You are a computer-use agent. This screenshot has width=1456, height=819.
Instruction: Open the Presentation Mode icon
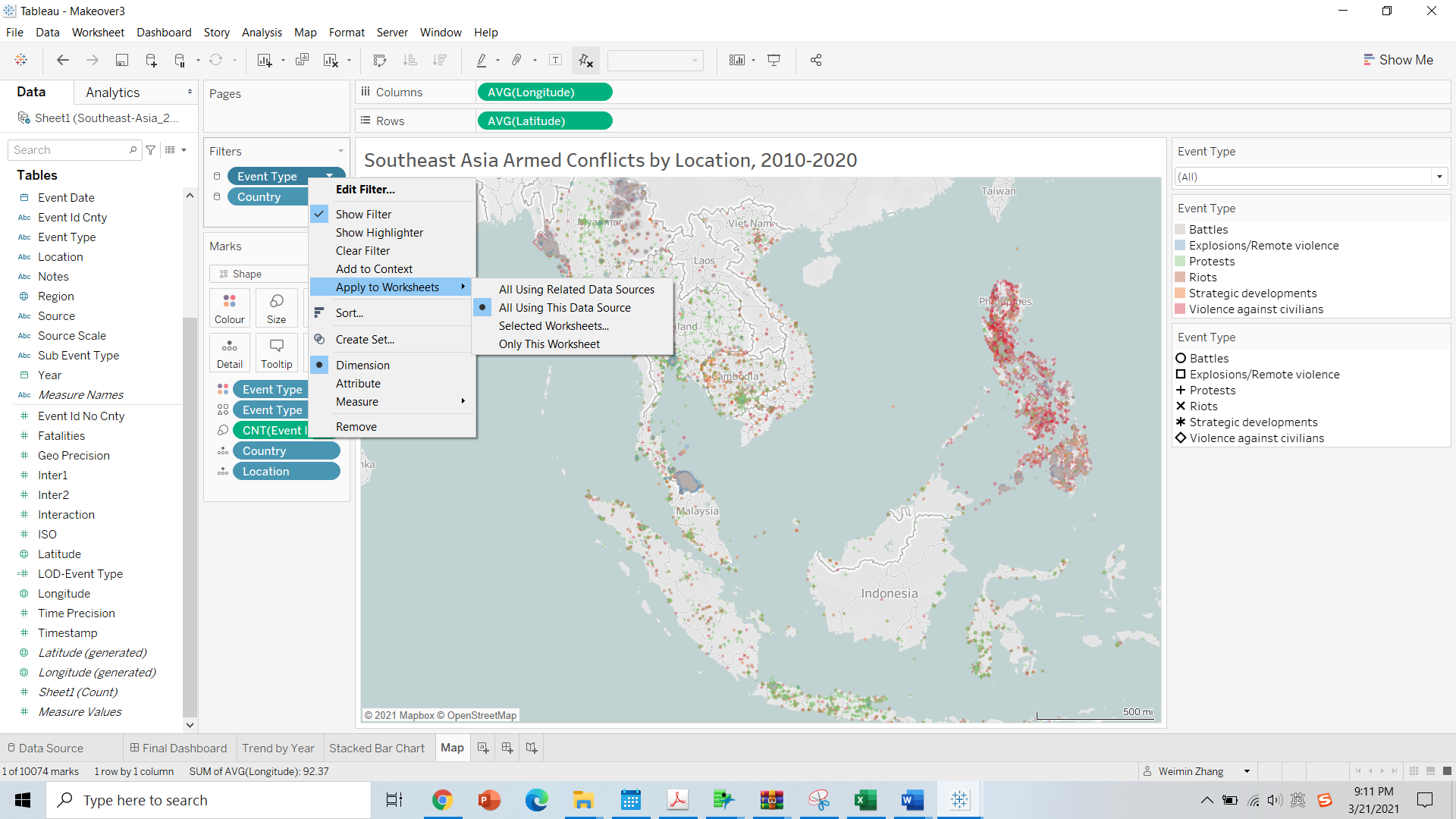[x=773, y=60]
